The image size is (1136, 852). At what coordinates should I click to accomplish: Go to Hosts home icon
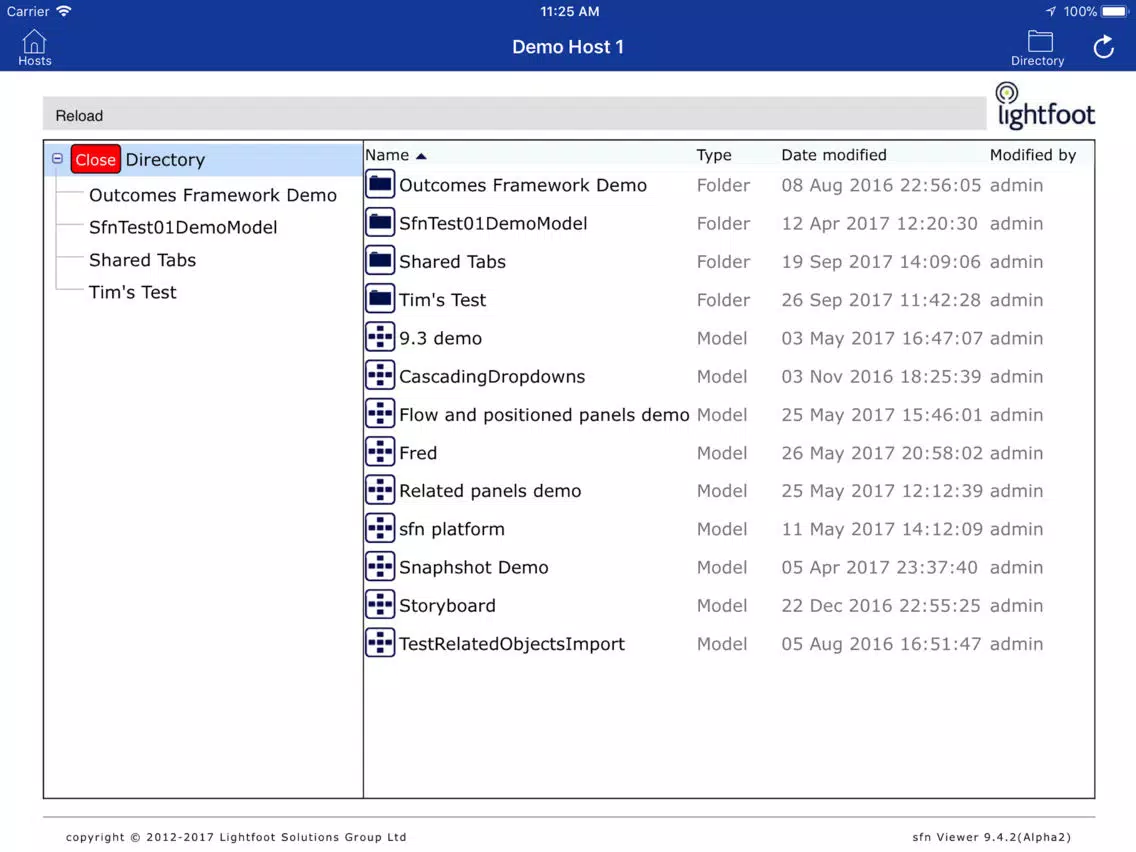pos(34,48)
